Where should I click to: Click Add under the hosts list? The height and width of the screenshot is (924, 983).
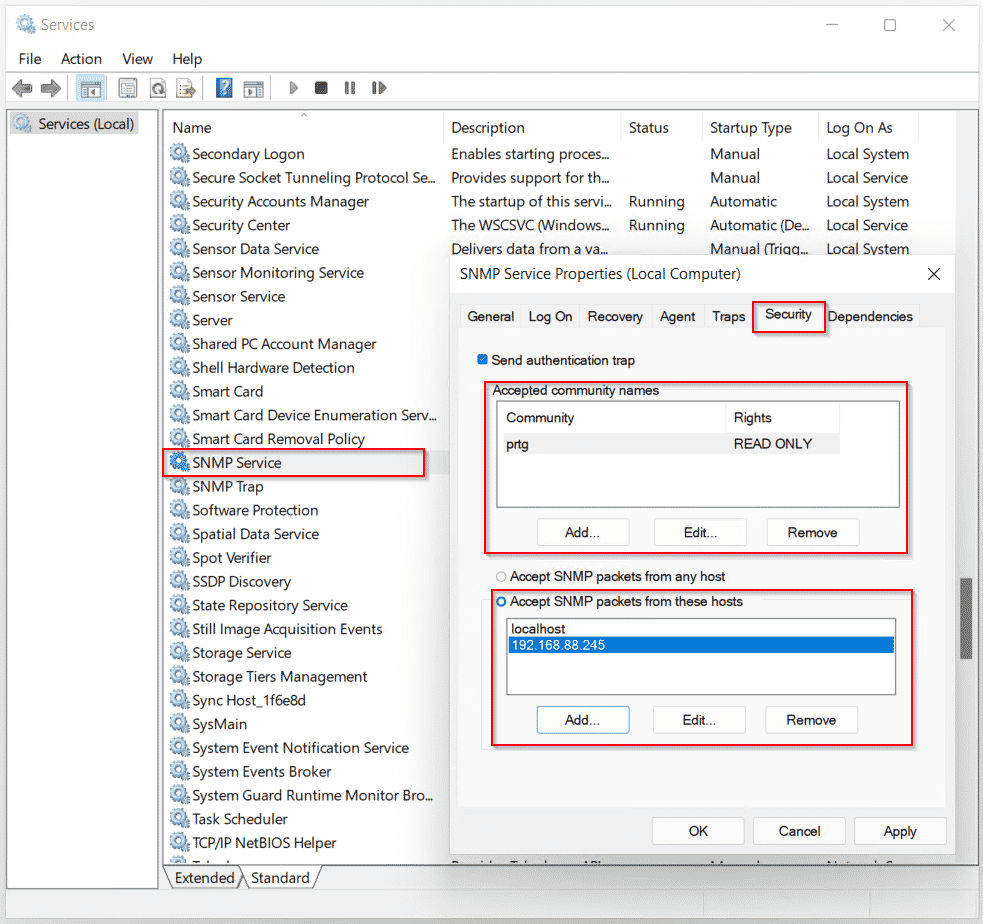coord(582,720)
